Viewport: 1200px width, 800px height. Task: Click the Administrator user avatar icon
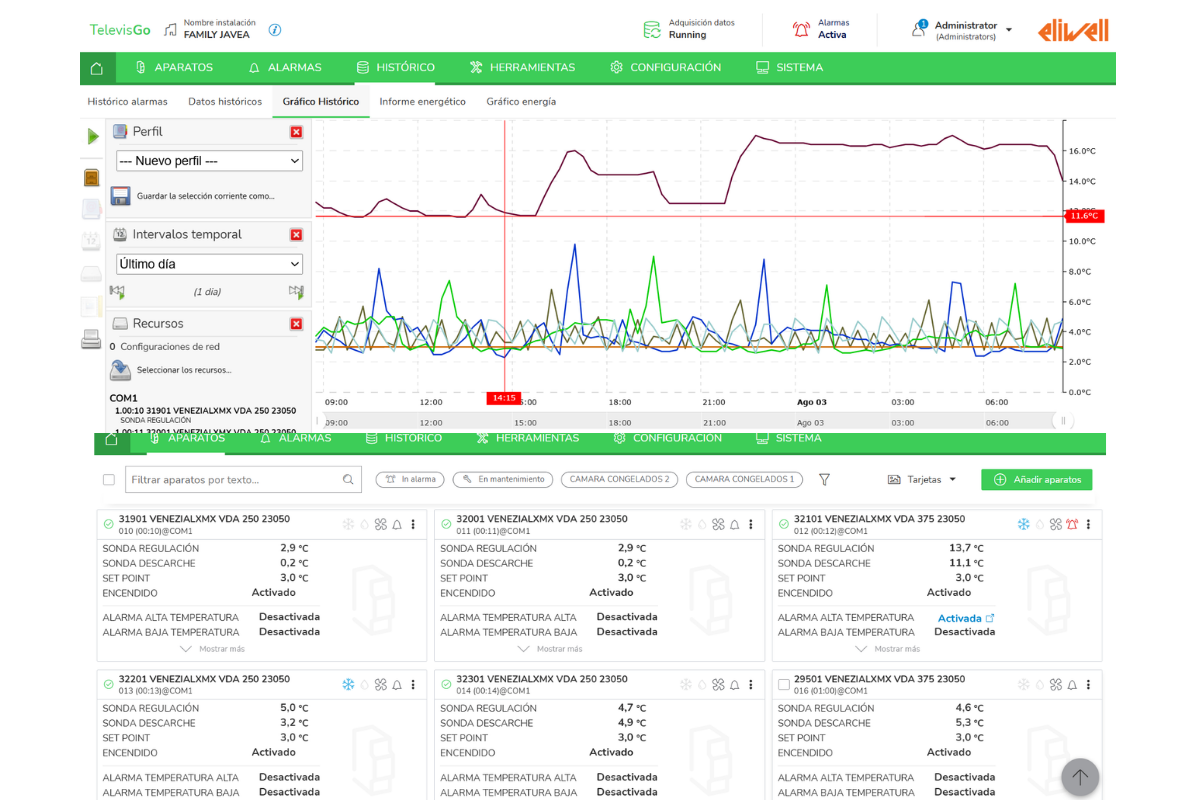pos(918,29)
